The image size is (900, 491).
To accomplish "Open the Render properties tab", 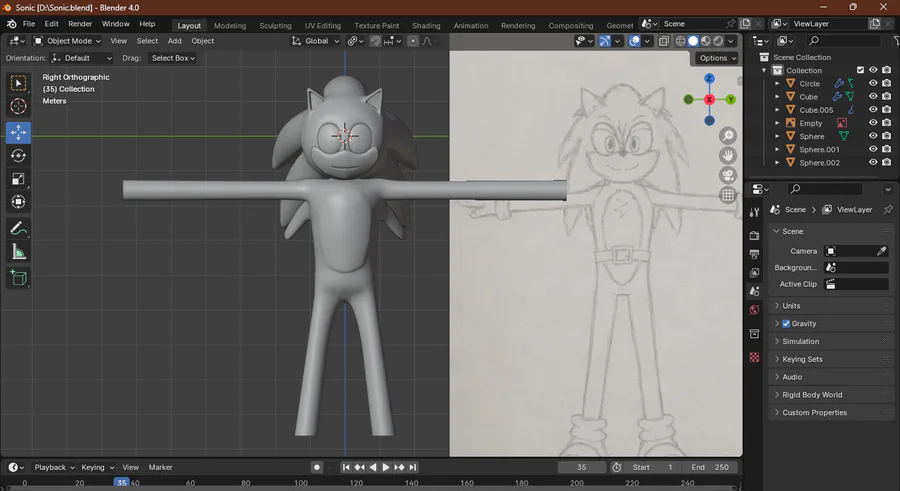I will pyautogui.click(x=755, y=235).
